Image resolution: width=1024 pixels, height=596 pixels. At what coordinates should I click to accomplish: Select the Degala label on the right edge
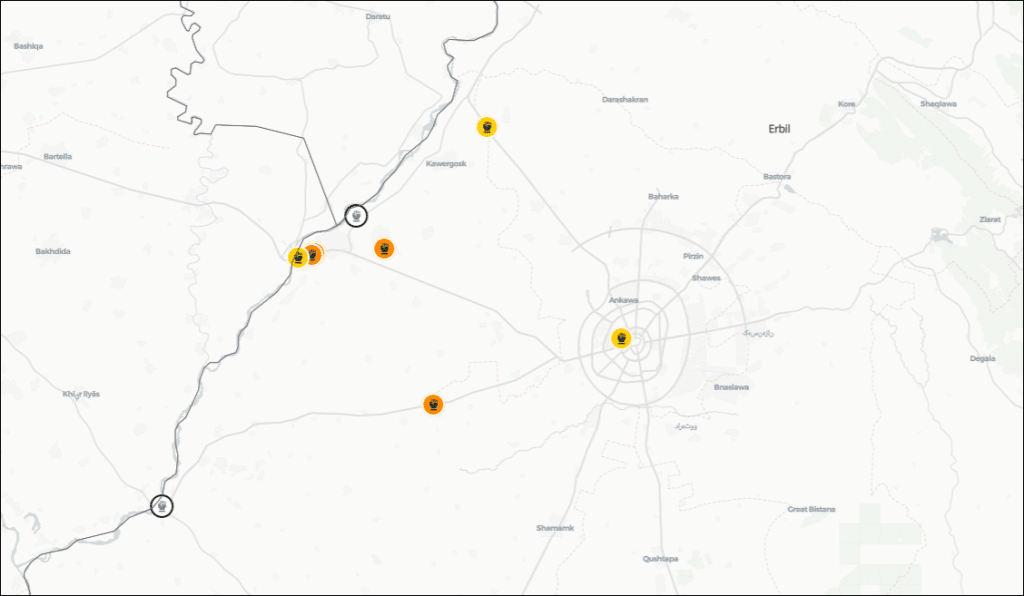pos(983,358)
